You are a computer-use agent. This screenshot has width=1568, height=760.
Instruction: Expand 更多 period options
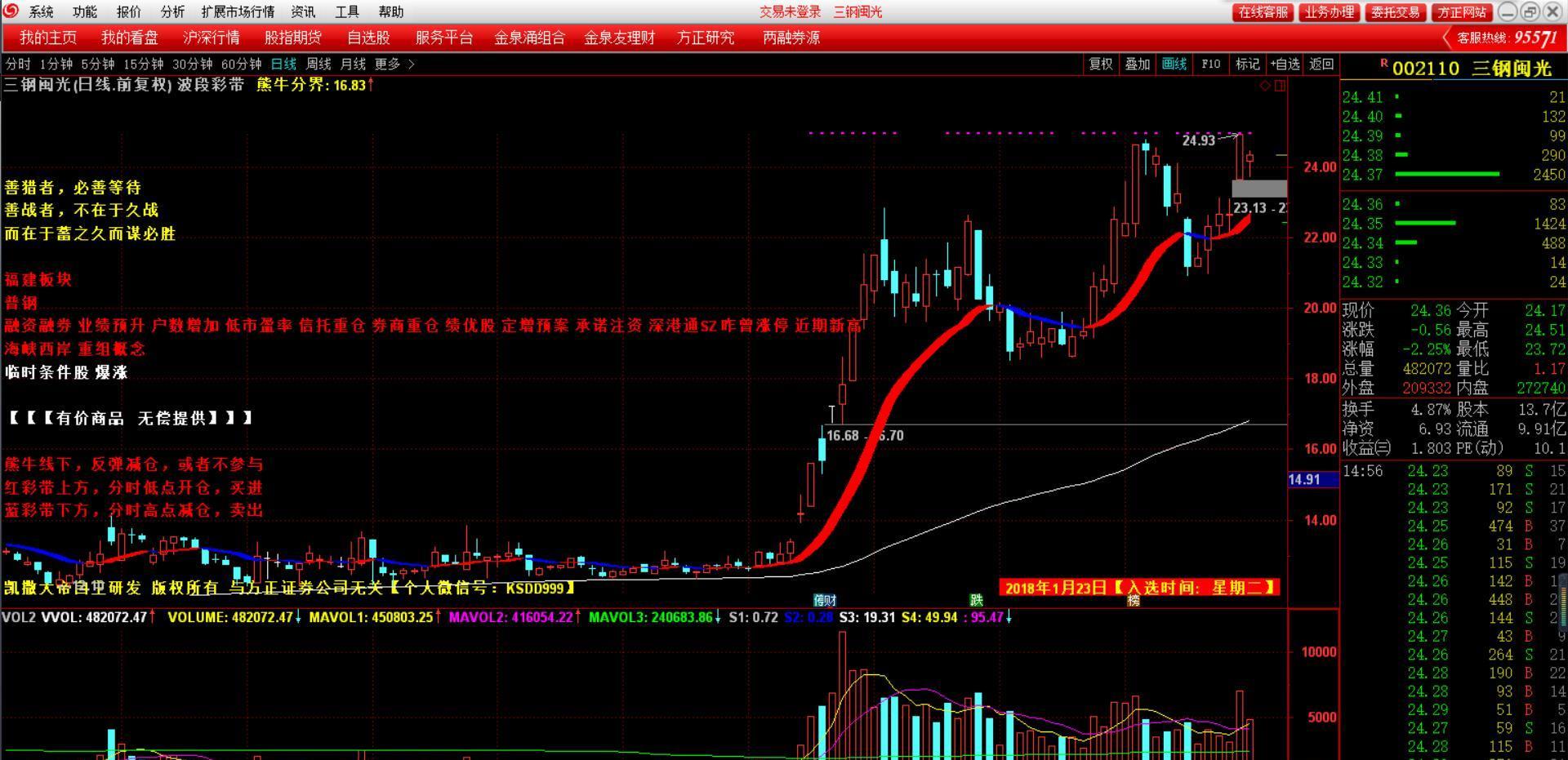[x=394, y=64]
